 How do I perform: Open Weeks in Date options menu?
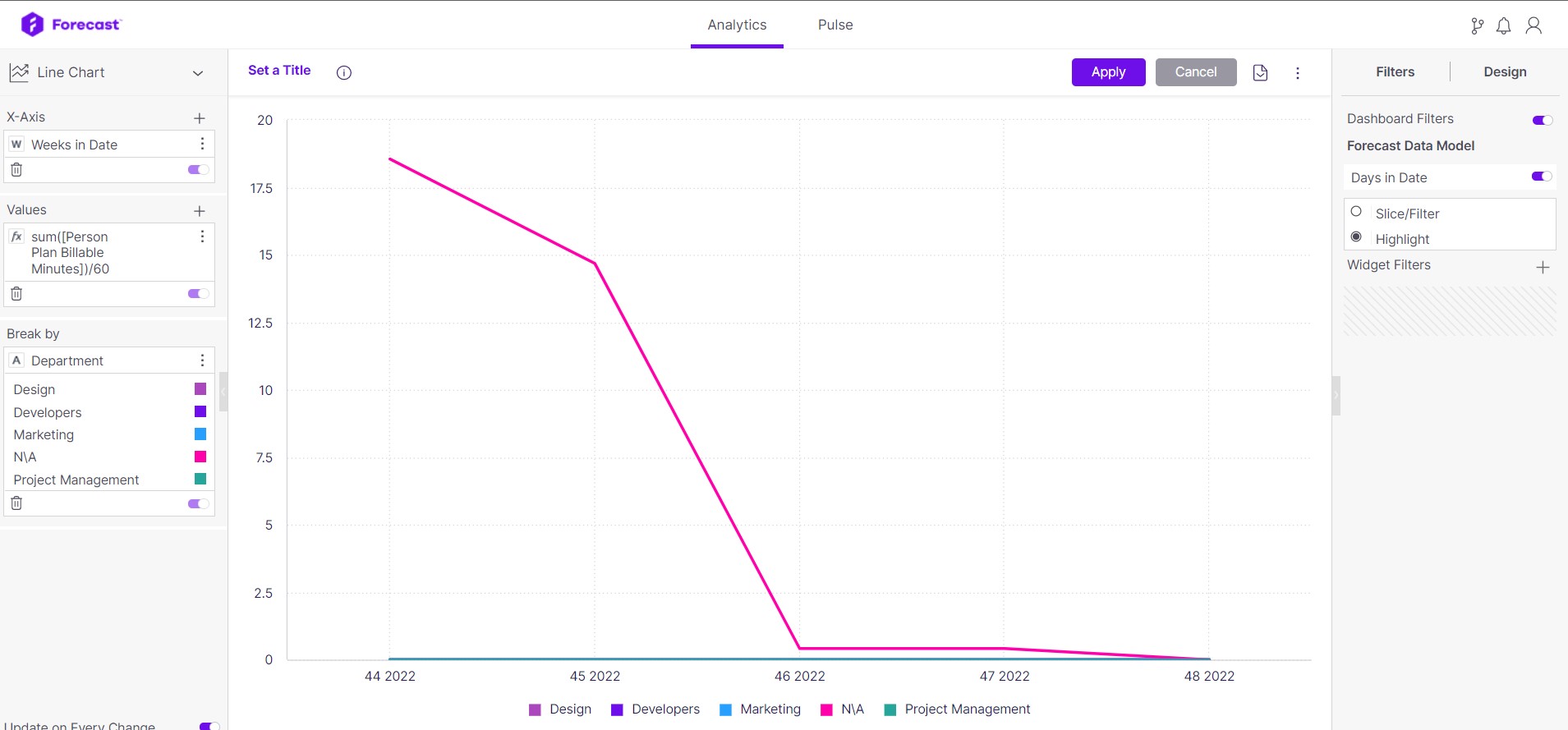202,144
